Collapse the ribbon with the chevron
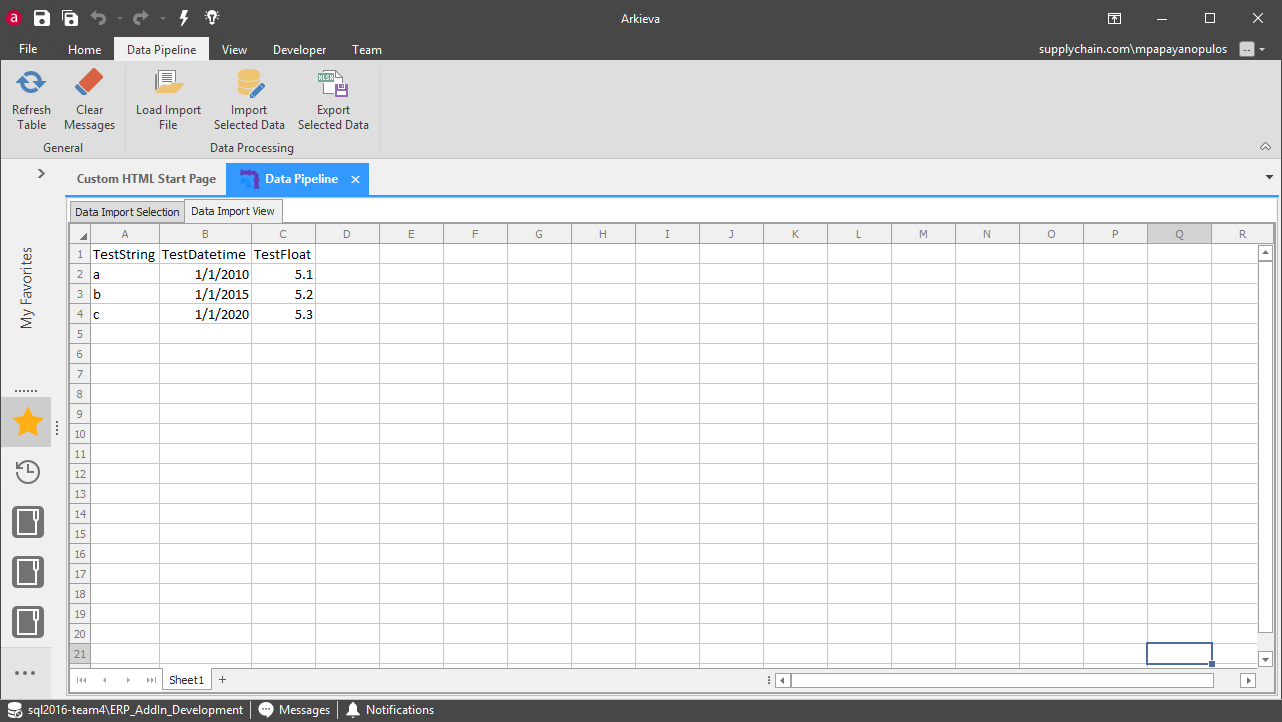Image resolution: width=1282 pixels, height=722 pixels. [1265, 147]
